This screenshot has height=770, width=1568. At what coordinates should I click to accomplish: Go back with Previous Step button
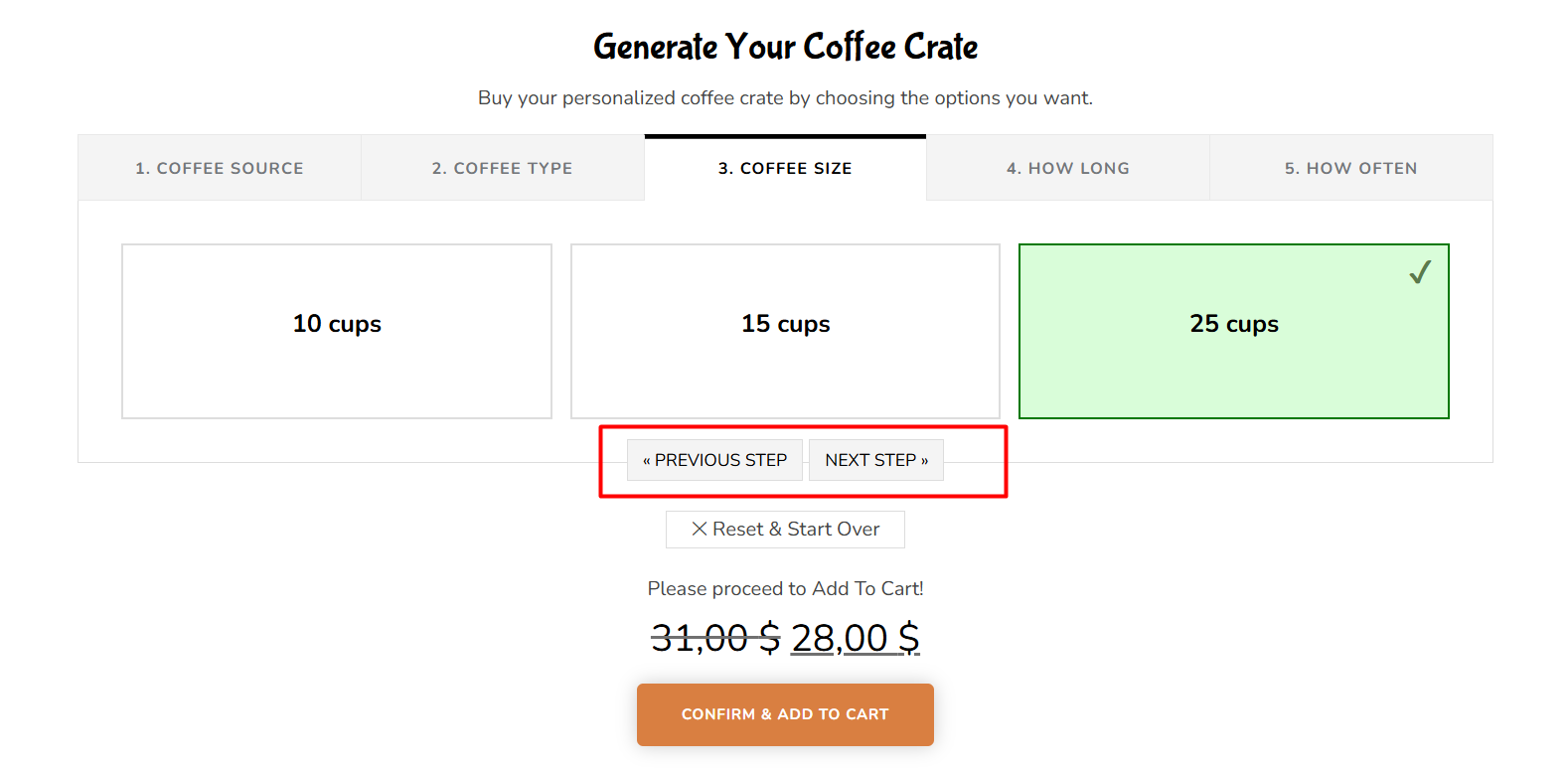(714, 460)
